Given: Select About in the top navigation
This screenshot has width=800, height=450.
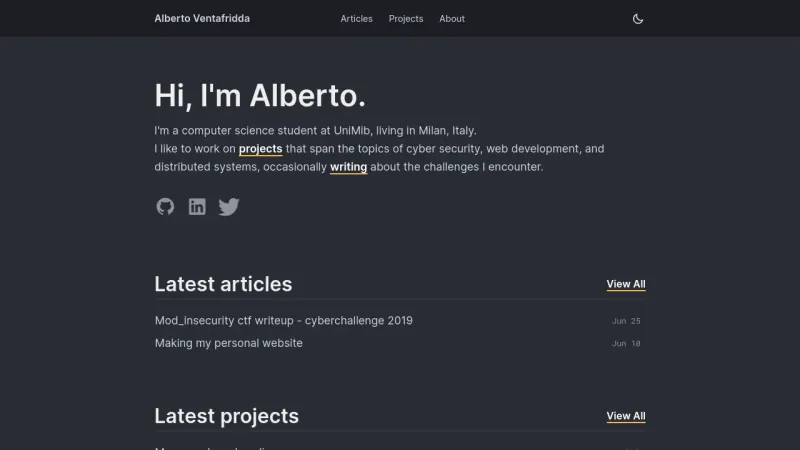Looking at the screenshot, I should [452, 18].
